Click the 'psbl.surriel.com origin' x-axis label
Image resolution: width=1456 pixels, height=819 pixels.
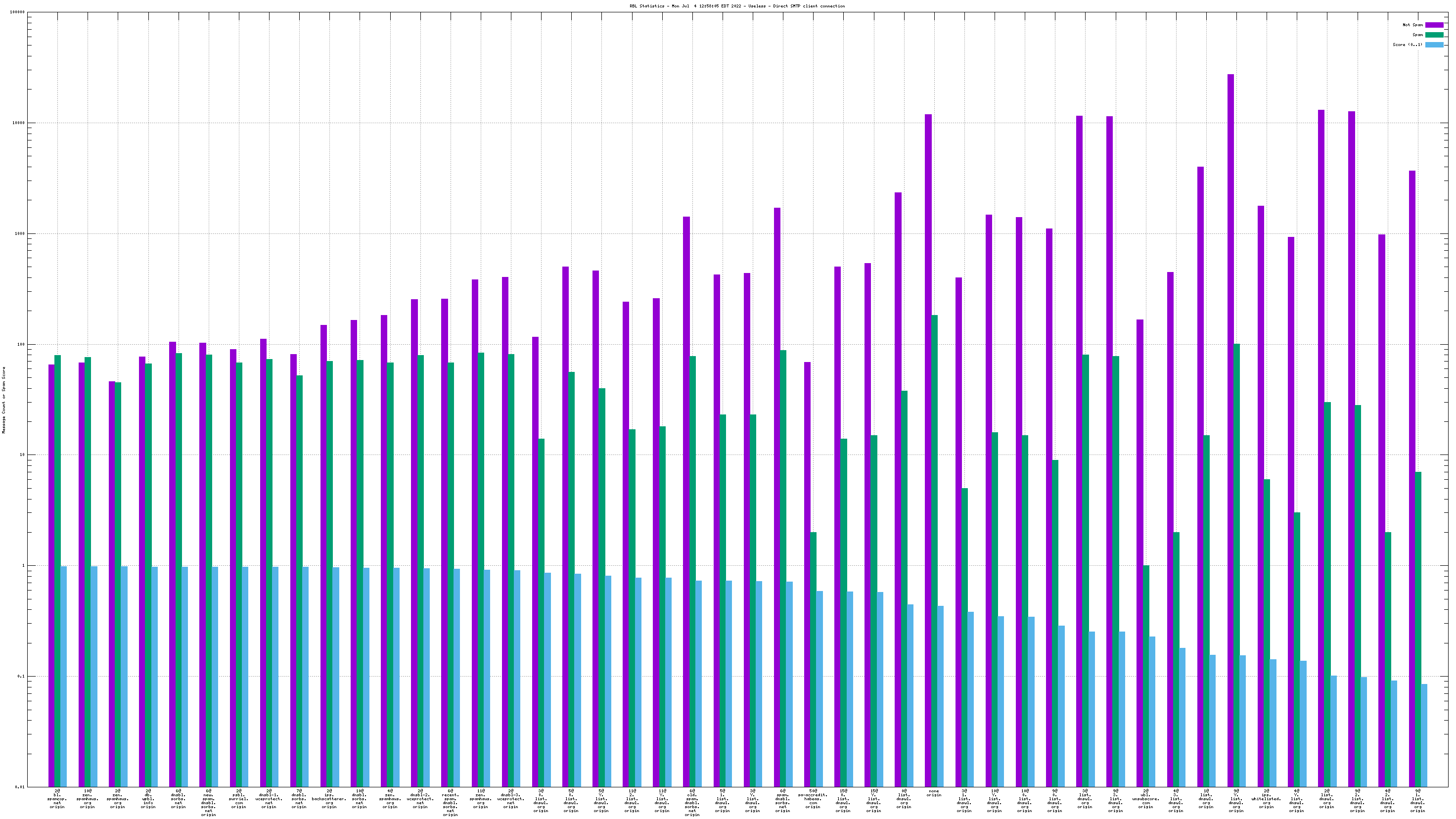pos(238,799)
